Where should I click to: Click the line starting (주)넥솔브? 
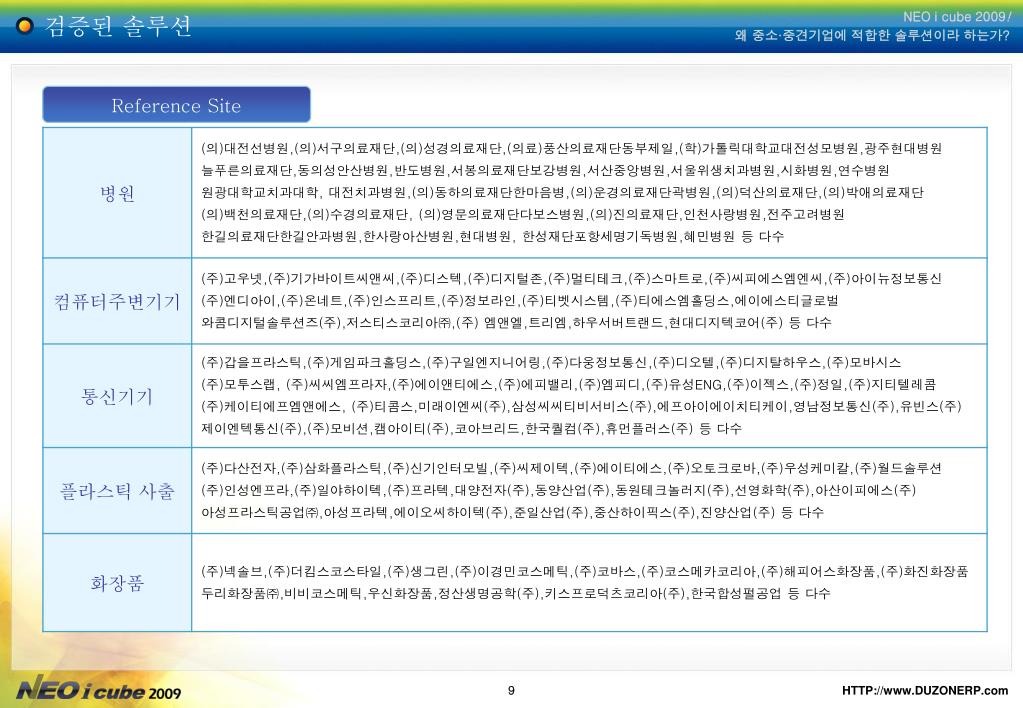pyautogui.click(x=585, y=572)
